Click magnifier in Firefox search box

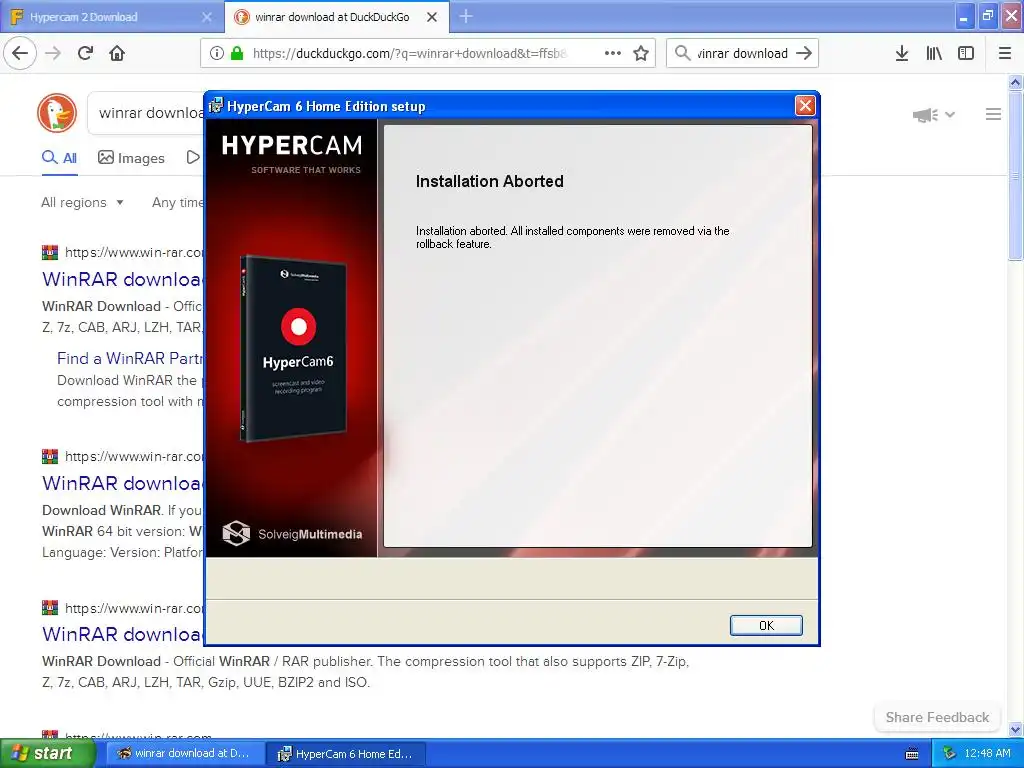(682, 53)
